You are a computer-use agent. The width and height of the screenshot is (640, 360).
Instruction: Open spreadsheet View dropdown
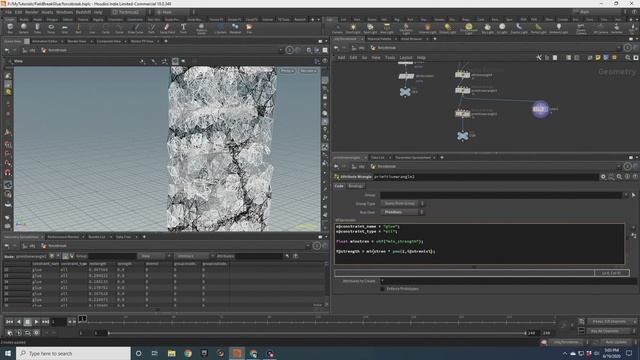(154, 256)
